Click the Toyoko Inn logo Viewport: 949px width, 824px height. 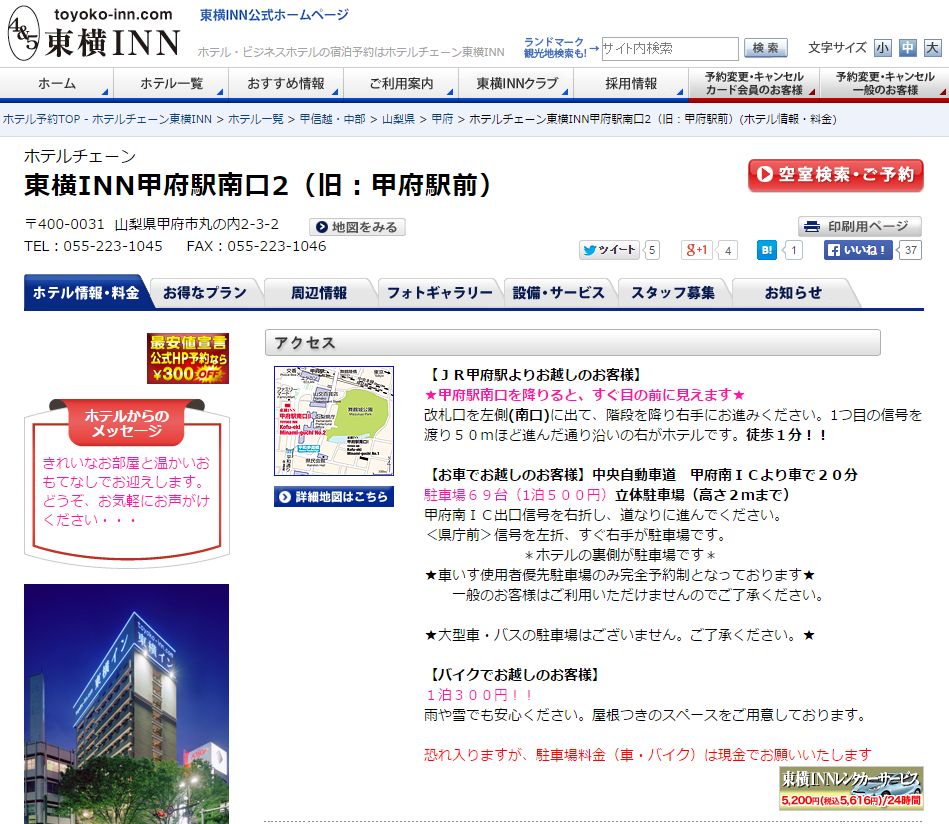click(94, 33)
